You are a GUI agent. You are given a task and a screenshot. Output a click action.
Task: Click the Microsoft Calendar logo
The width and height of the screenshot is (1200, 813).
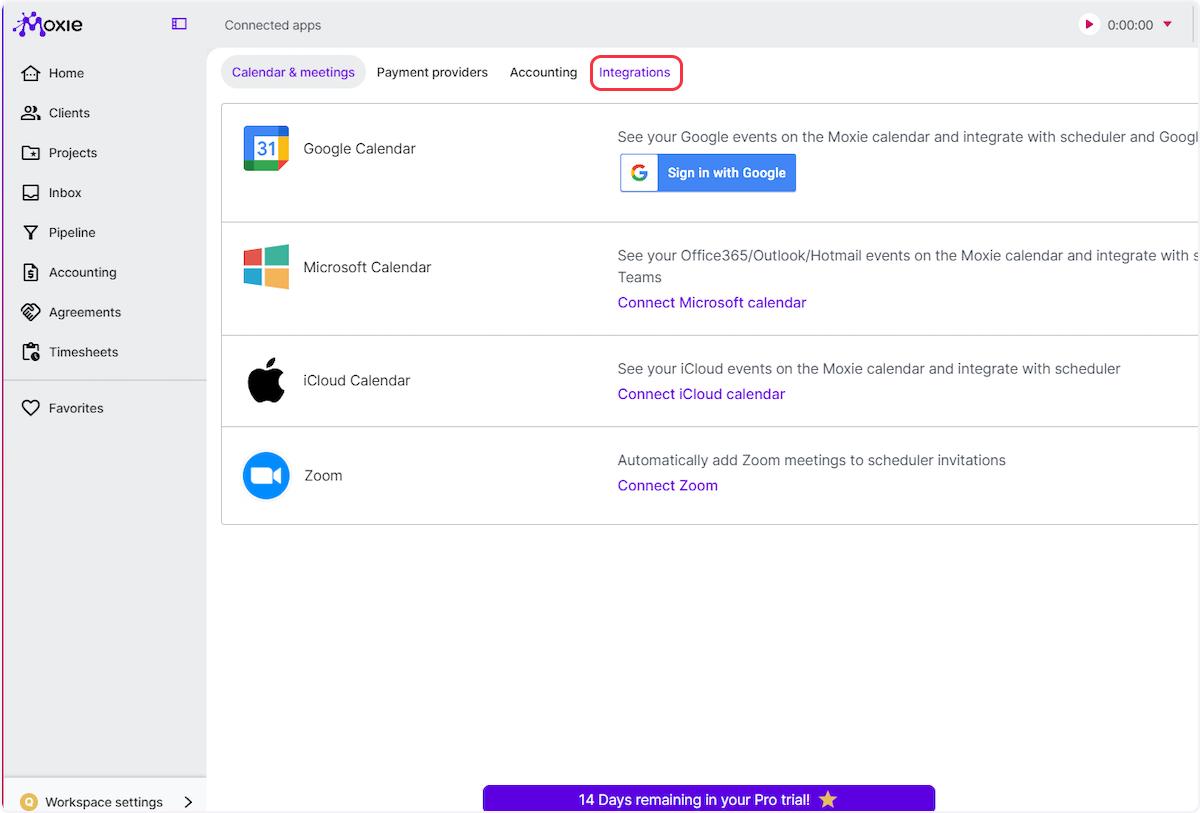266,267
